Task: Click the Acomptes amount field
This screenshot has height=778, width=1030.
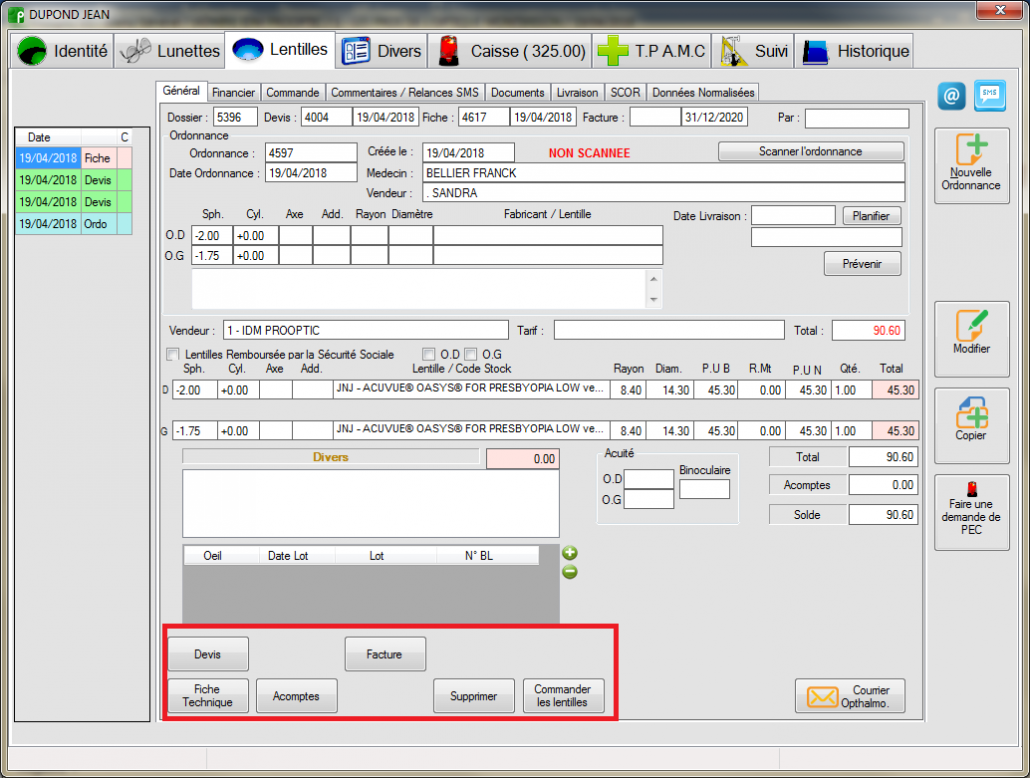Action: pos(882,485)
